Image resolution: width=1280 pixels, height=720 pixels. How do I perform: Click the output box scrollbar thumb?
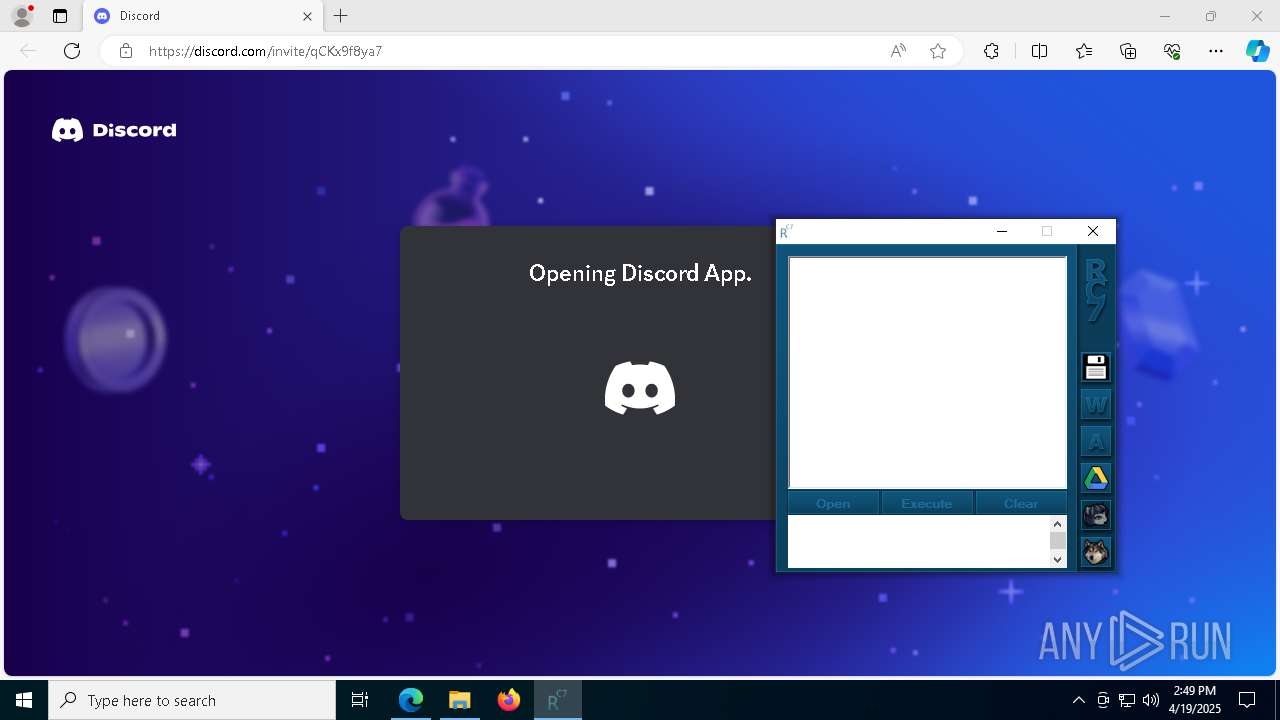tap(1058, 541)
